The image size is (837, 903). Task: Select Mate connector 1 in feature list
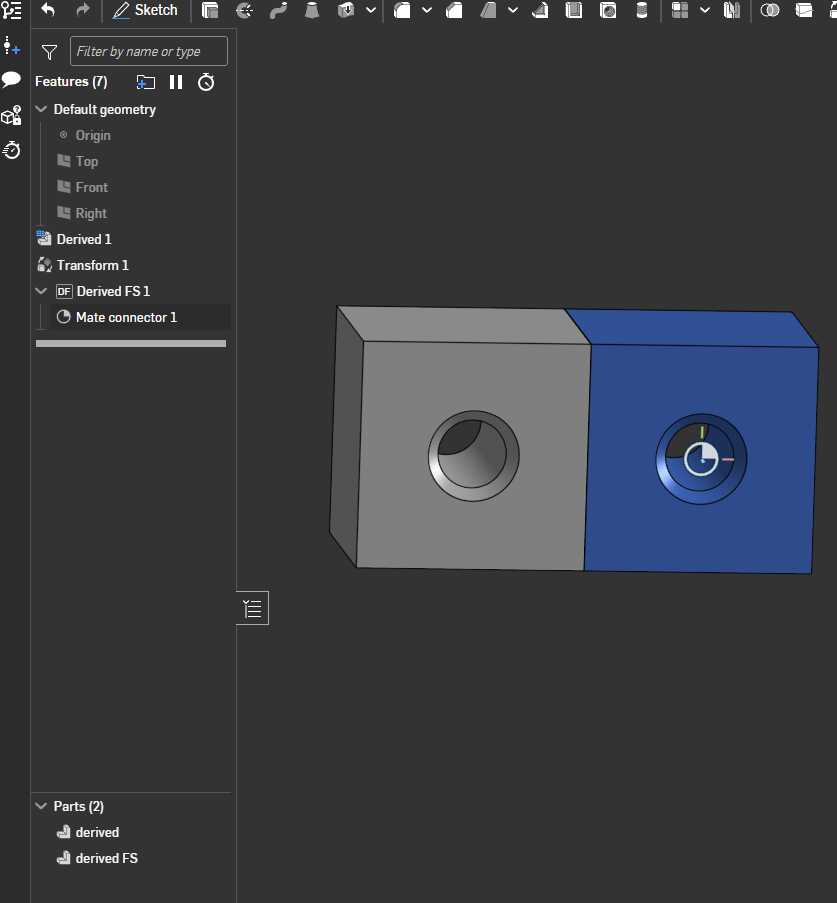126,317
